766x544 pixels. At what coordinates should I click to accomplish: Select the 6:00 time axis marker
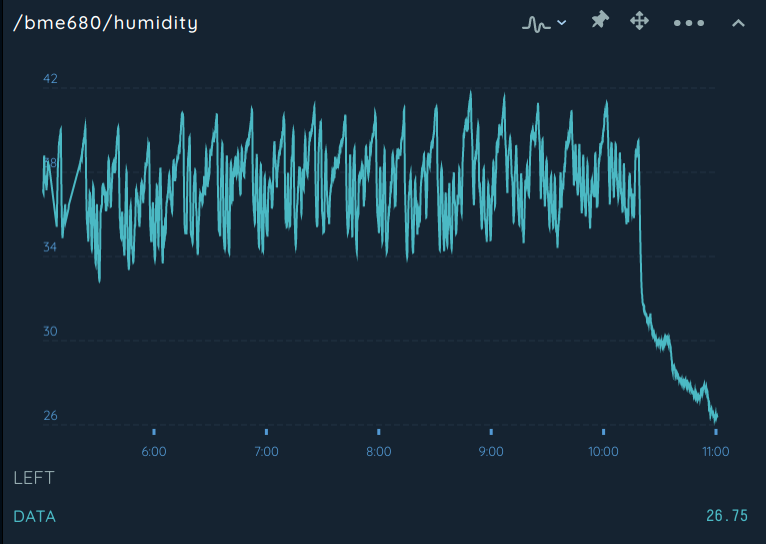click(x=154, y=451)
